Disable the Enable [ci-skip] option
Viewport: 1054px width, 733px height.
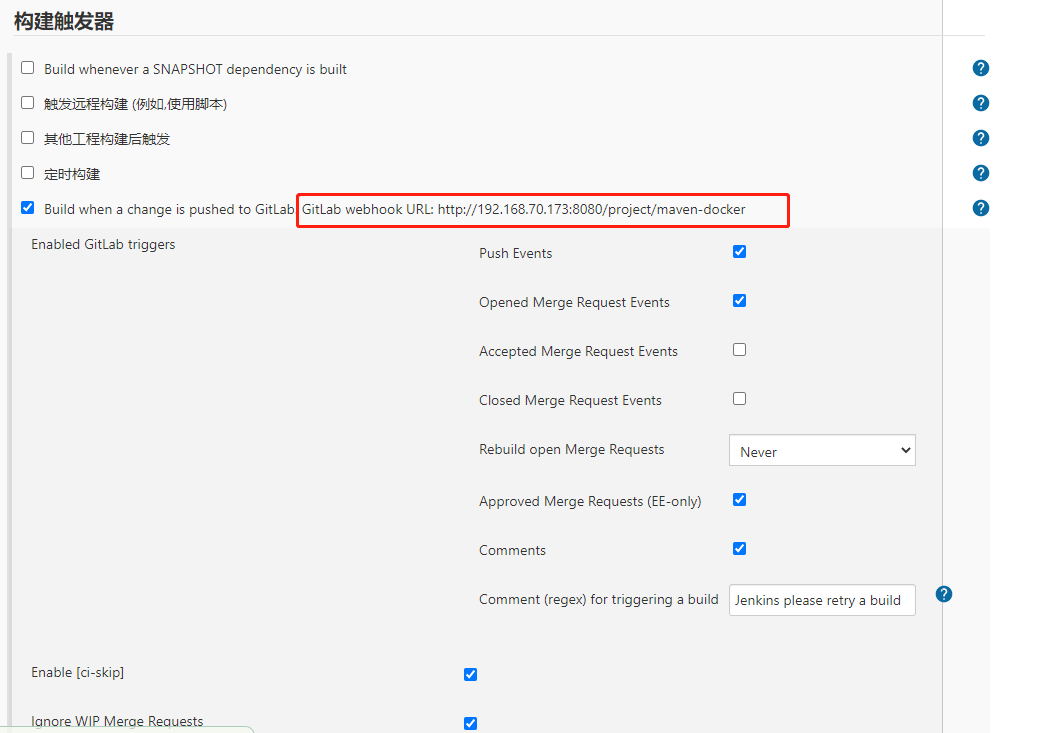tap(471, 675)
